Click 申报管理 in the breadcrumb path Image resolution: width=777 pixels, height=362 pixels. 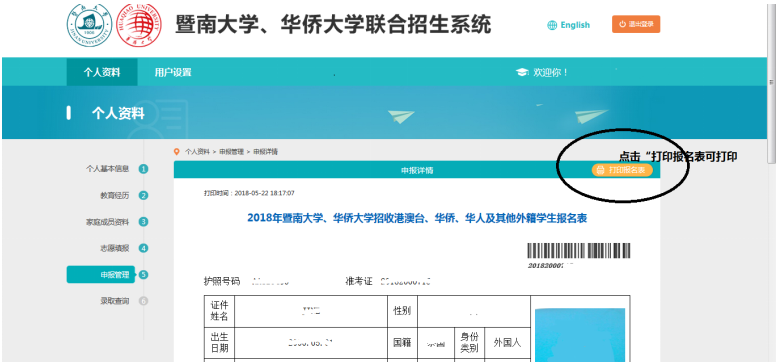[x=231, y=152]
